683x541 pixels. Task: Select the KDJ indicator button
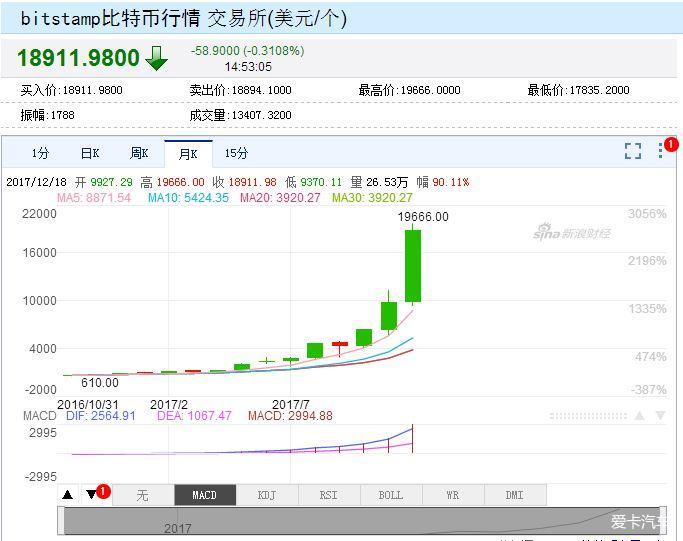267,495
